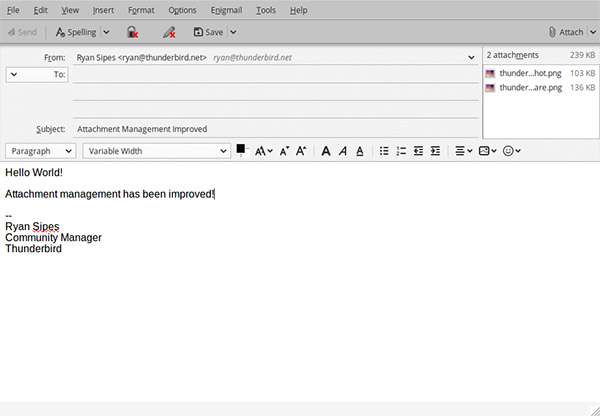The height and width of the screenshot is (416, 600).
Task: Open the Tools menu
Action: [266, 10]
